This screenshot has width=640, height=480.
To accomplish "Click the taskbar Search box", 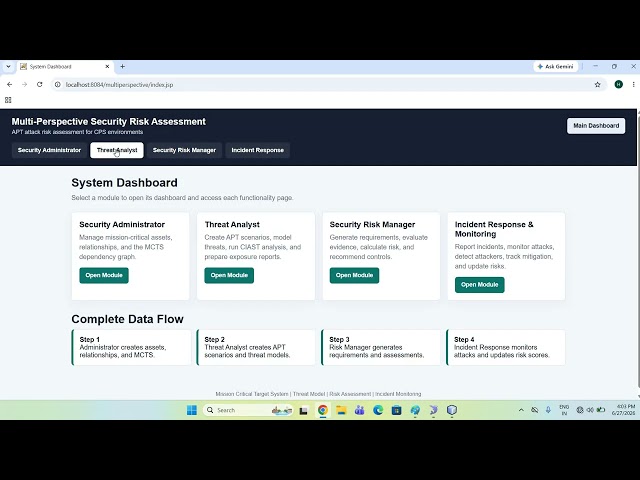I will click(248, 410).
